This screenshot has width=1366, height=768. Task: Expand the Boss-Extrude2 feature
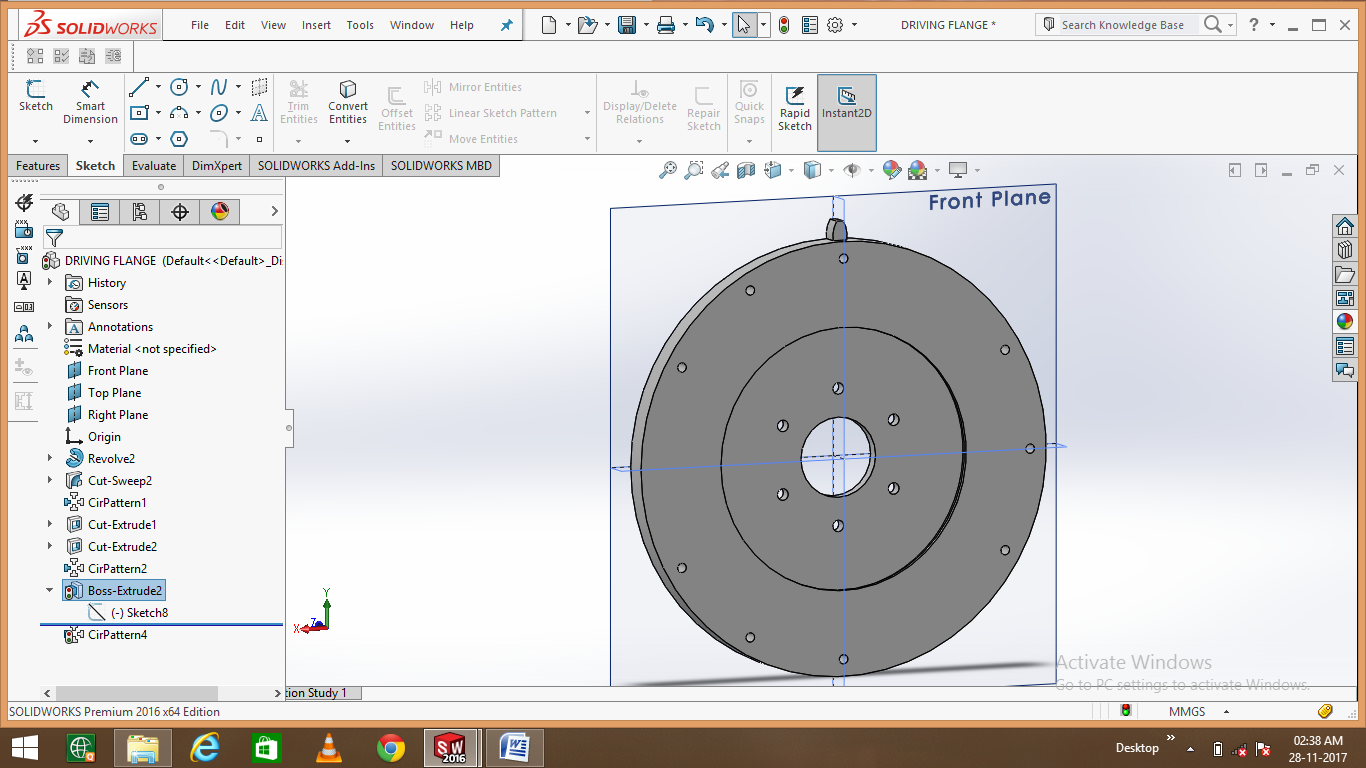tap(49, 590)
